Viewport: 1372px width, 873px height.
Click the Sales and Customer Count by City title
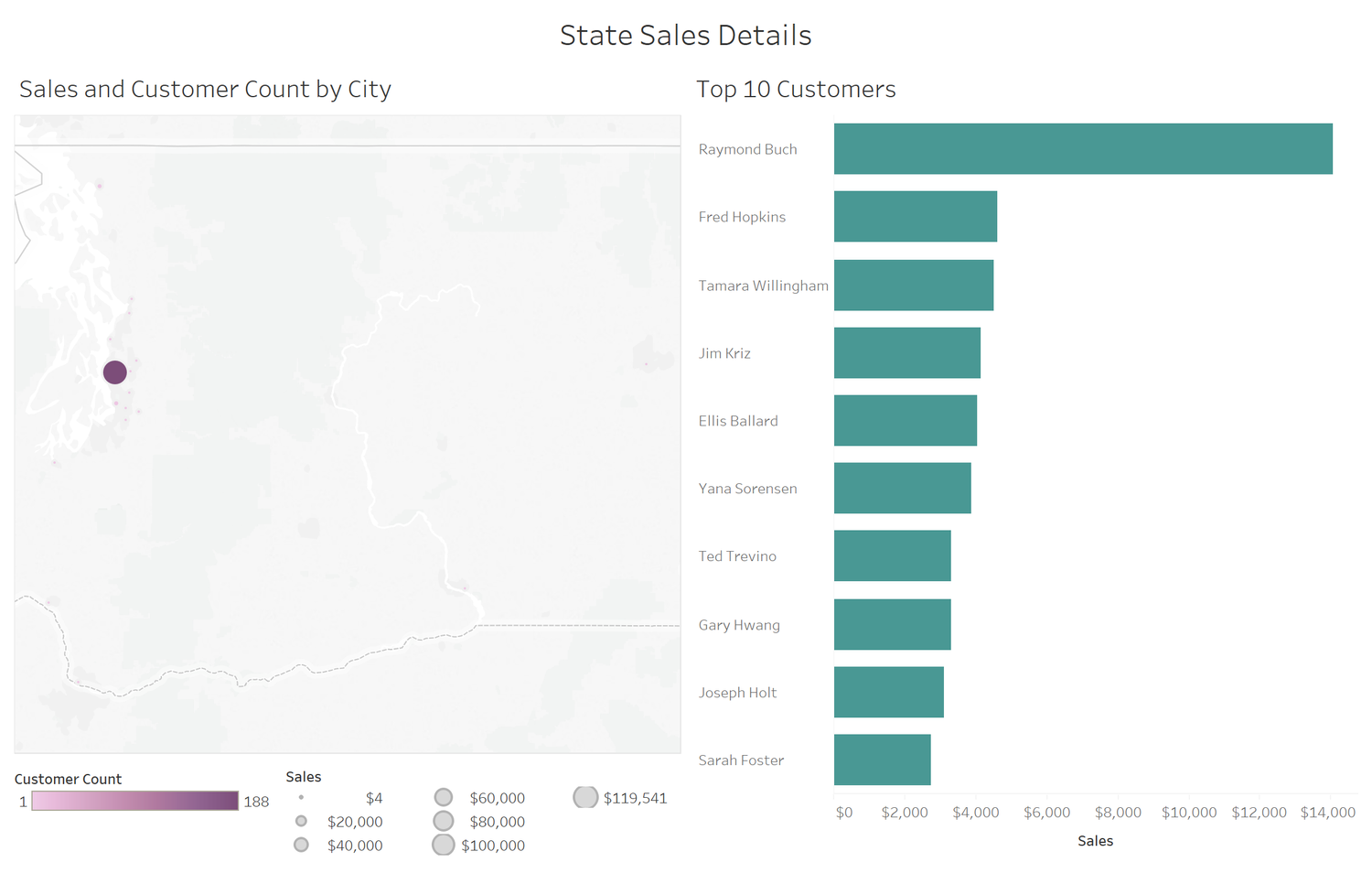click(x=205, y=89)
